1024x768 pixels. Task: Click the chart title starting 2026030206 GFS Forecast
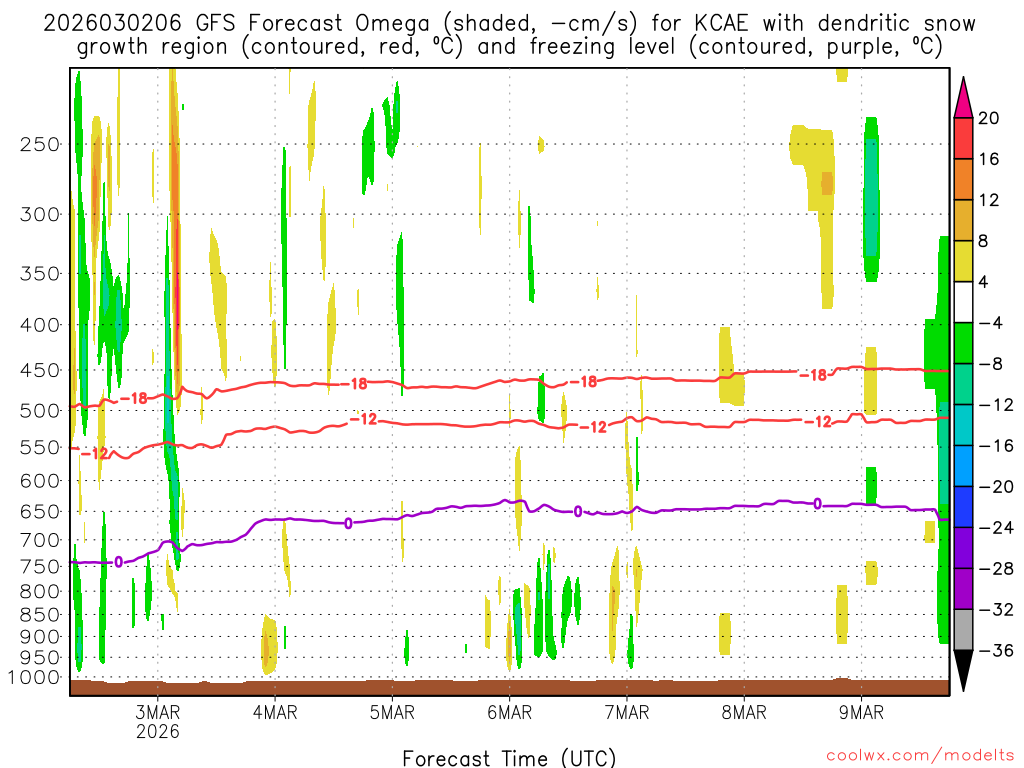[x=509, y=35]
